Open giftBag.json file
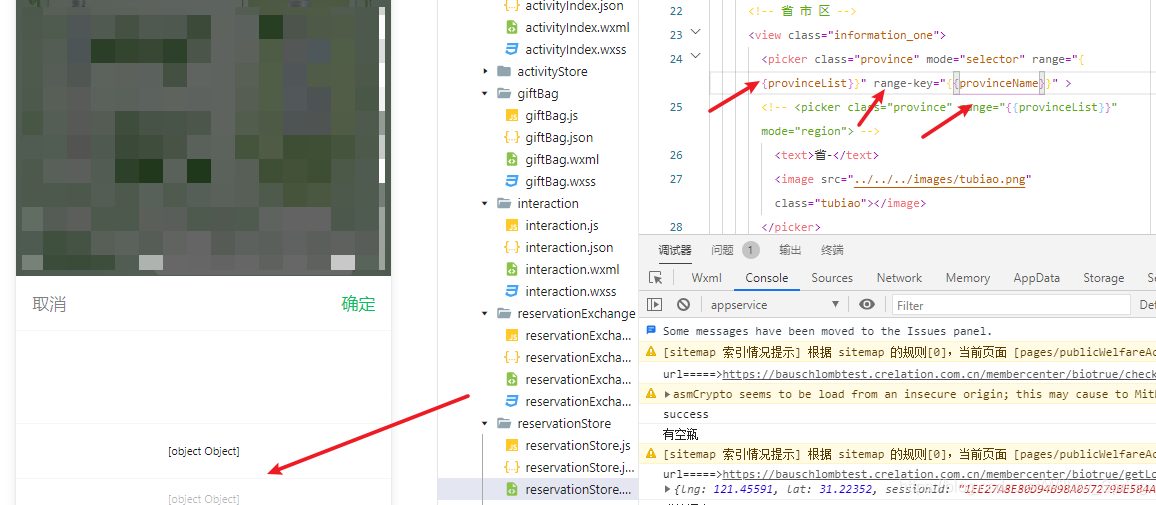Image resolution: width=1156 pixels, height=505 pixels. click(x=559, y=138)
